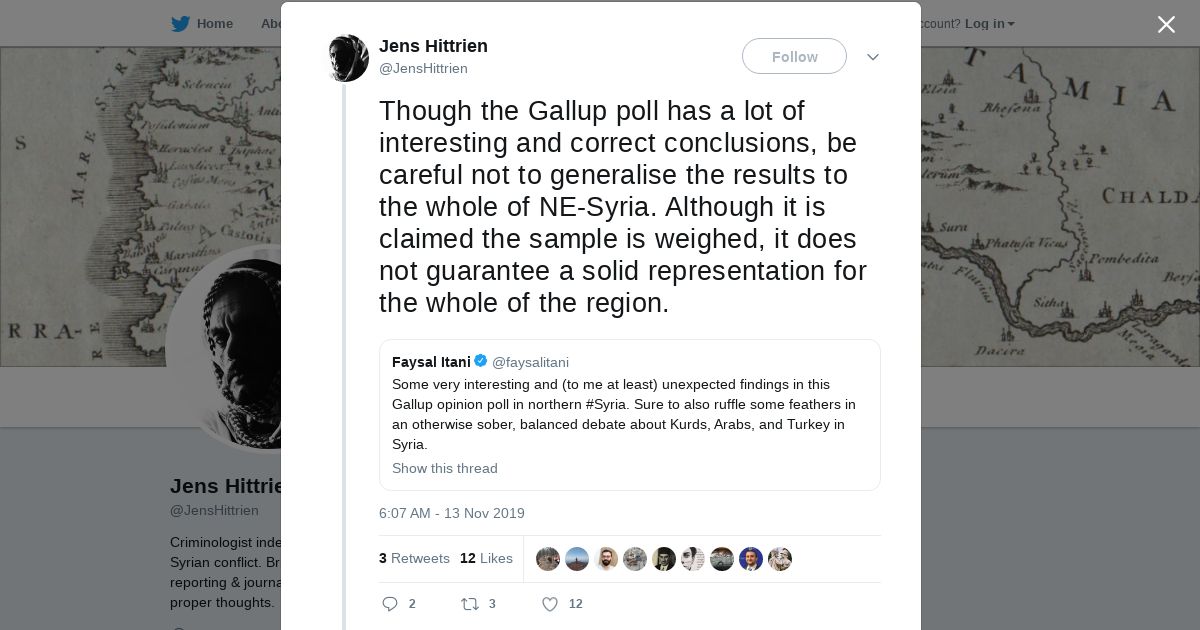Click the retweet arrows icon
This screenshot has width=1200, height=630.
(x=469, y=604)
